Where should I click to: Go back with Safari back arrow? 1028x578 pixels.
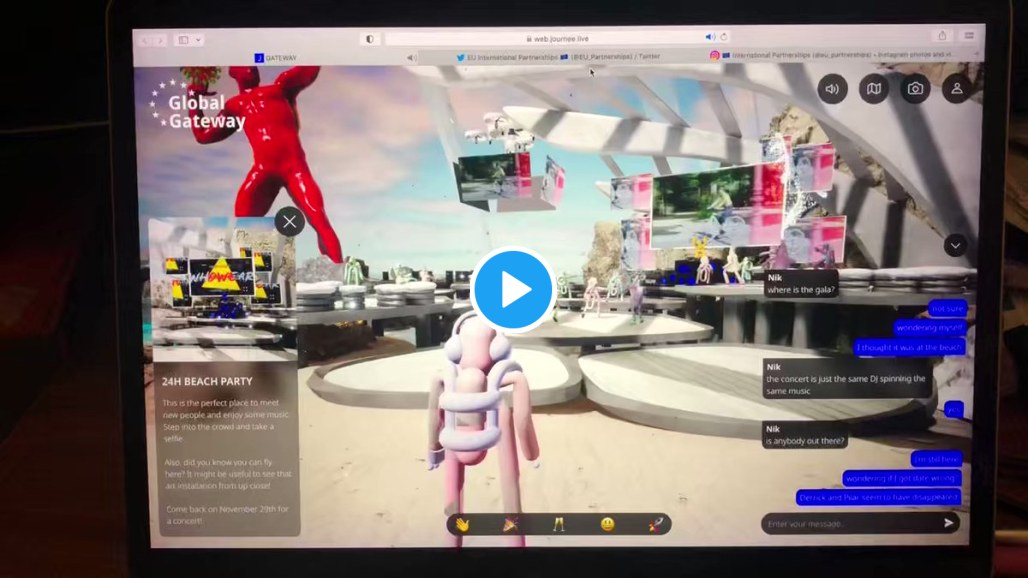pyautogui.click(x=146, y=41)
